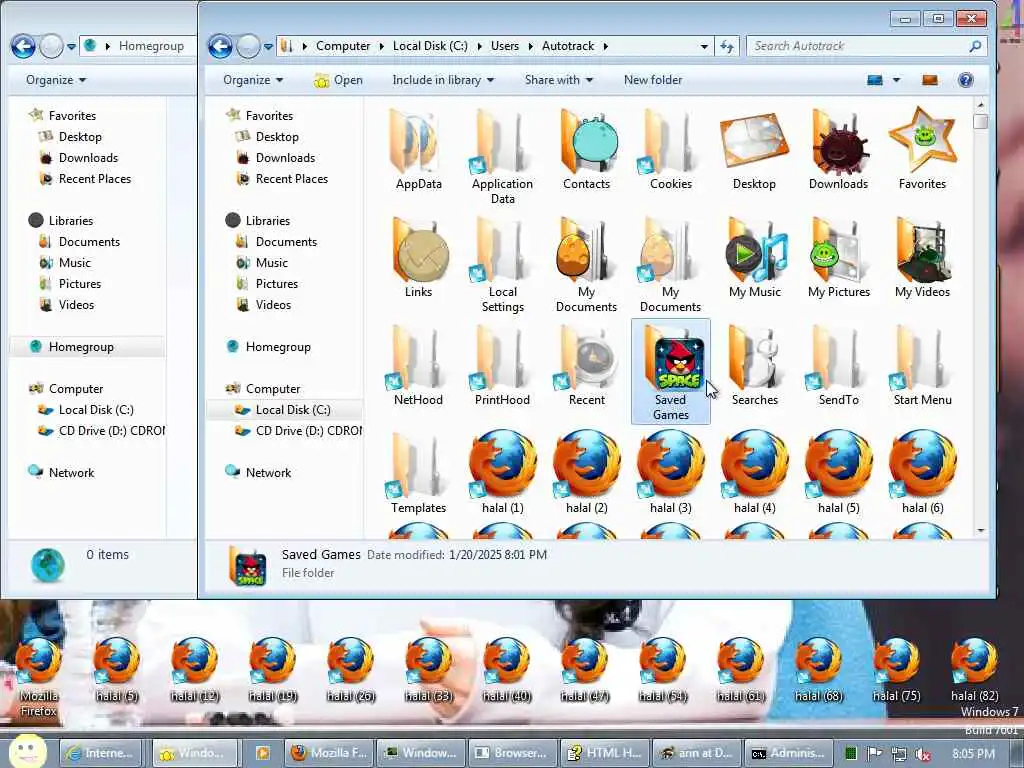
Task: Expand address bar previous locations dropdown
Action: click(x=703, y=46)
